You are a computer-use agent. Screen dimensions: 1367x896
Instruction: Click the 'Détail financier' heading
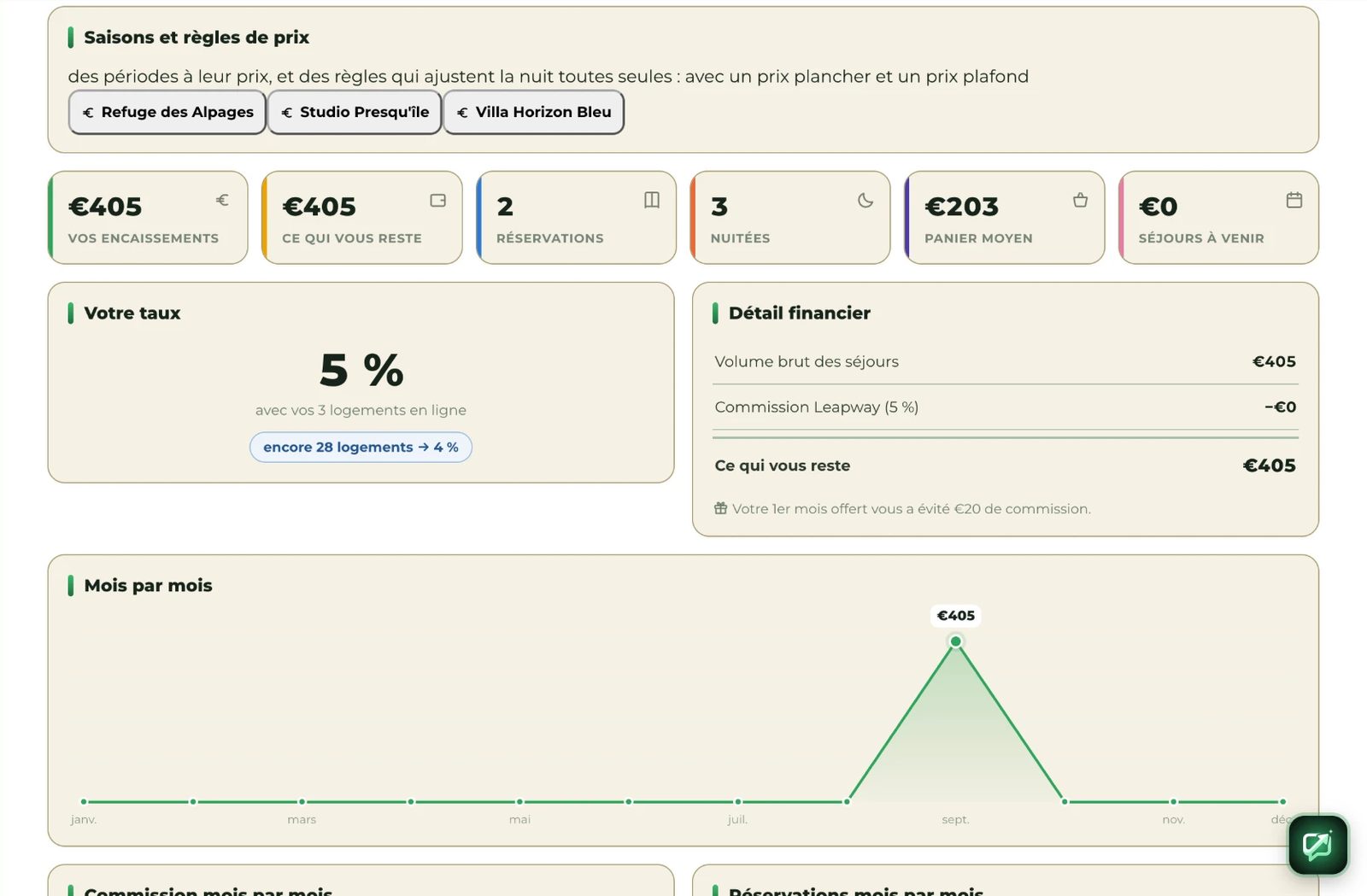pos(800,313)
